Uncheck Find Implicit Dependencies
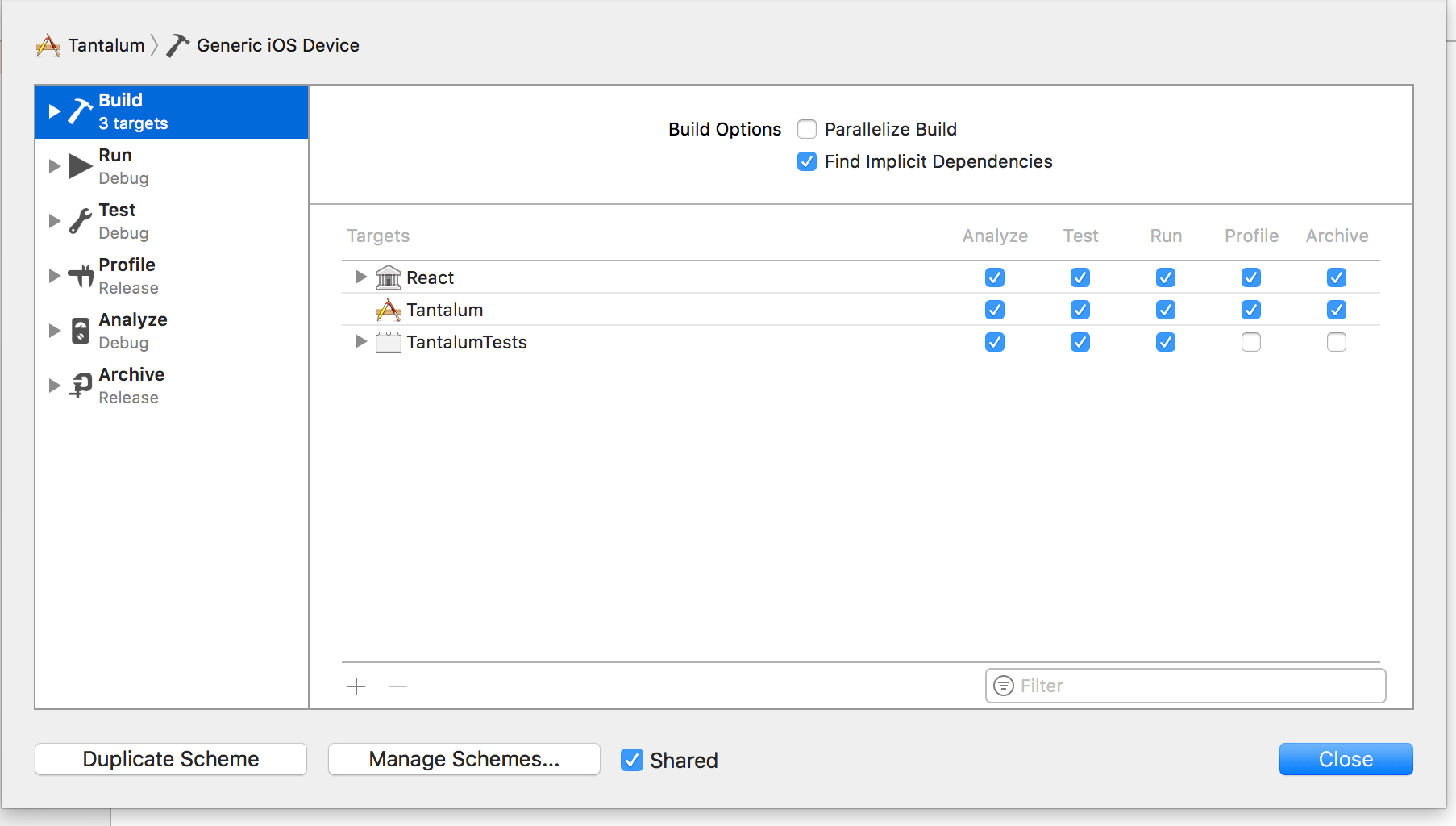1456x826 pixels. pos(807,161)
